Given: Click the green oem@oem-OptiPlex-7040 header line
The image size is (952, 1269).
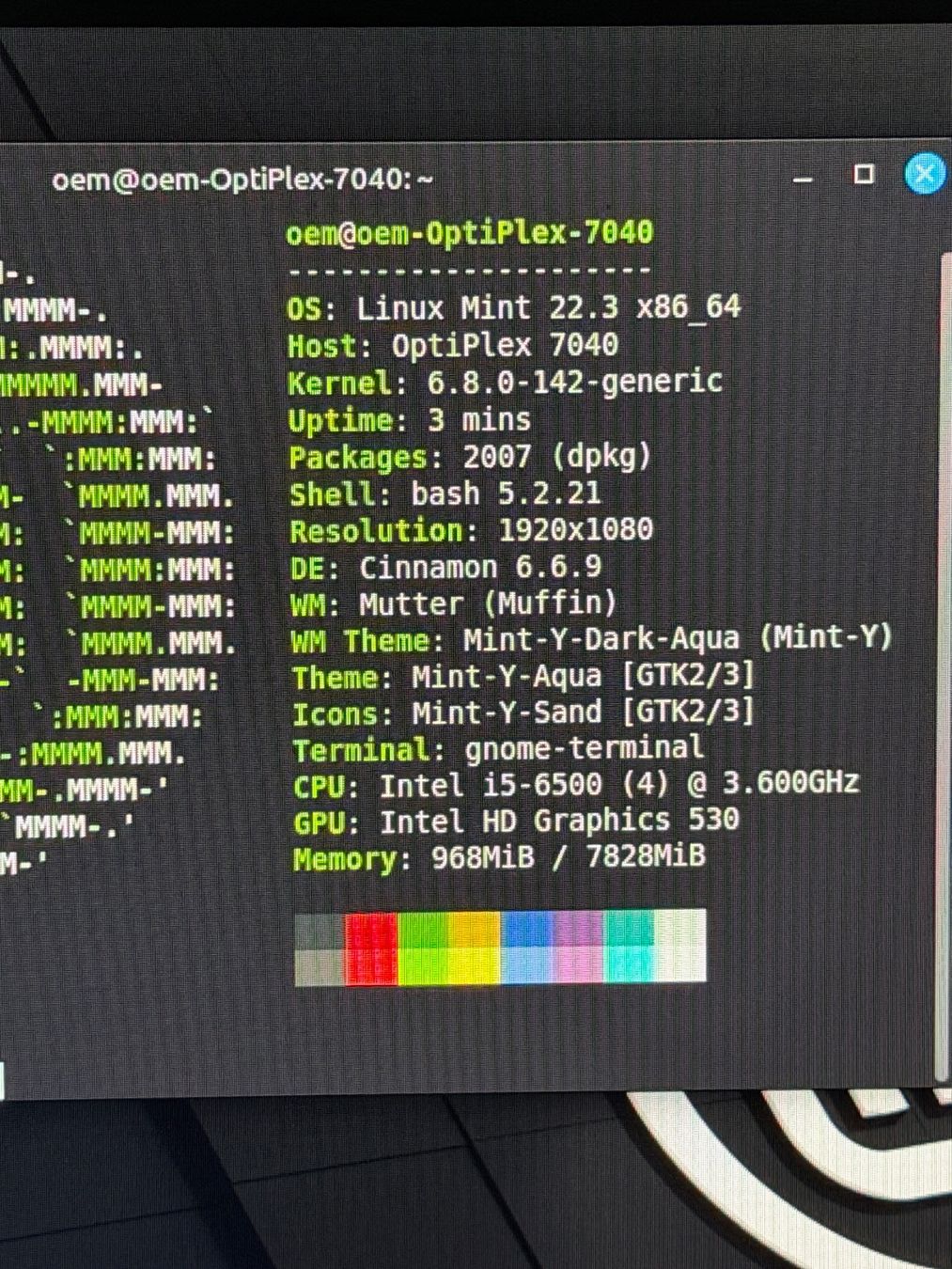Looking at the screenshot, I should [x=469, y=232].
